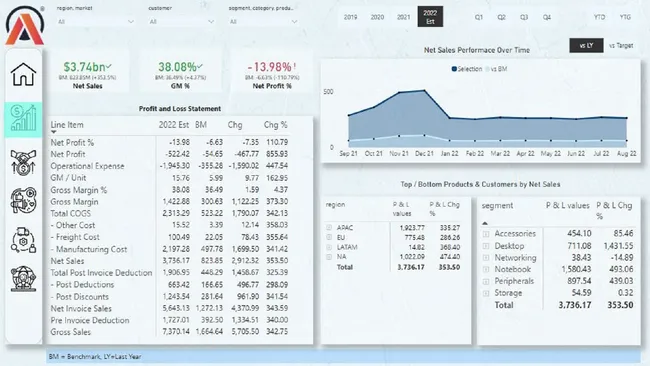Expand the APAC region row
This screenshot has width=650, height=366.
329,228
